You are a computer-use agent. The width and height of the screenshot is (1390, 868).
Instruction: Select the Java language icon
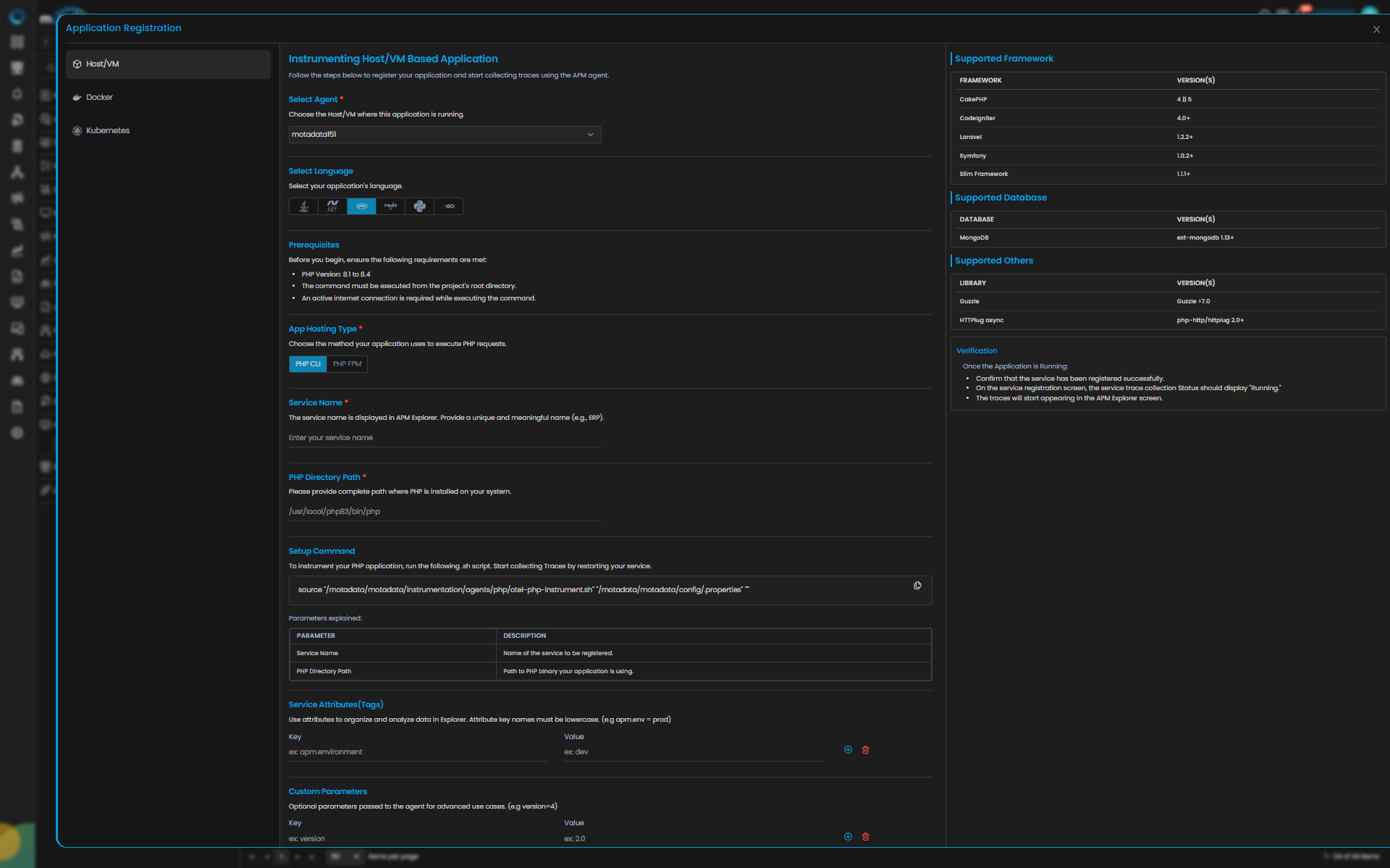pyautogui.click(x=304, y=206)
